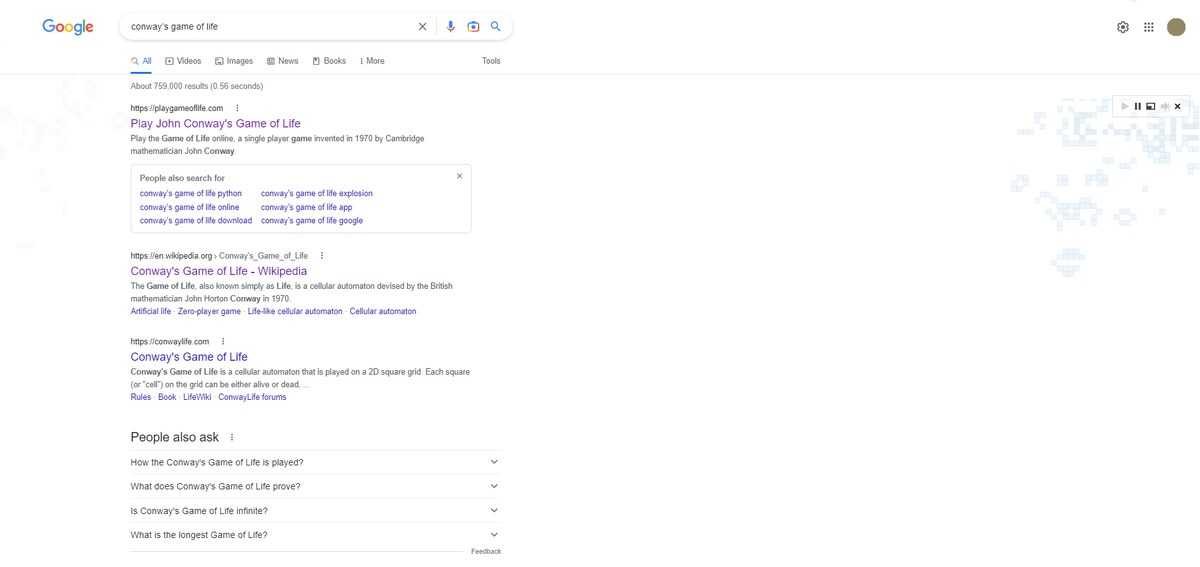Screen dimensions: 1200x567
Task: Open Conway's Game of Life Wikipedia link
Action: [x=218, y=271]
